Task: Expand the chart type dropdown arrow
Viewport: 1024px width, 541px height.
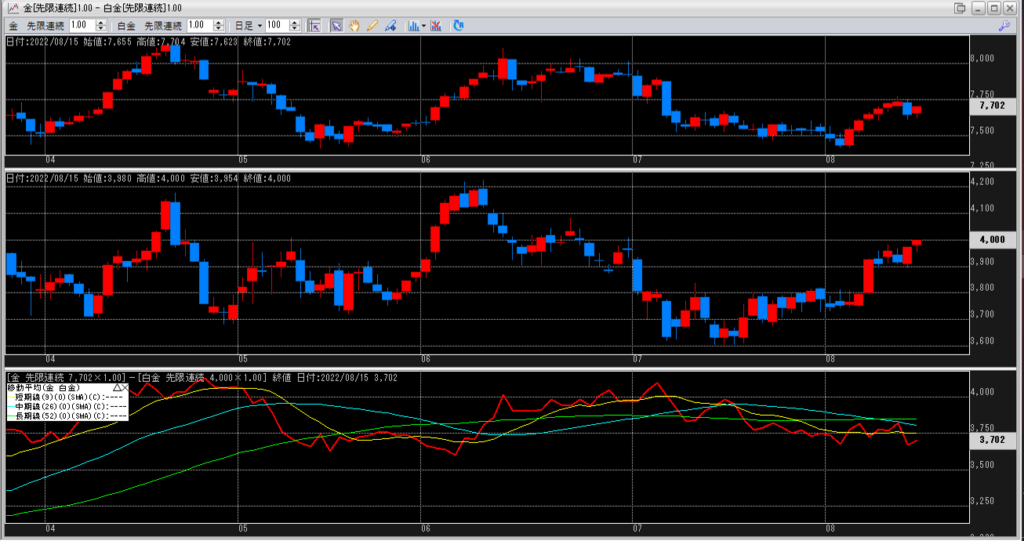Action: click(x=424, y=24)
